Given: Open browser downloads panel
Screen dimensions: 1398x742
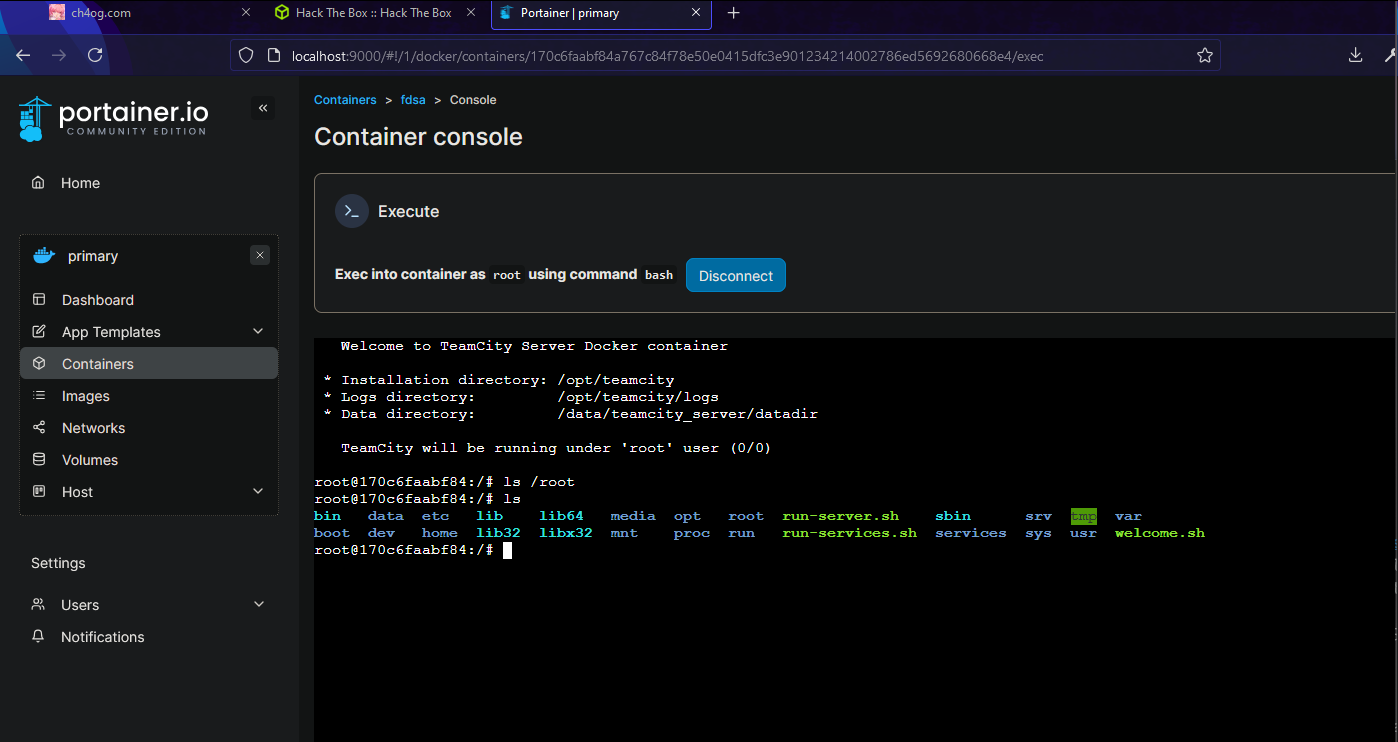Looking at the screenshot, I should [x=1356, y=56].
